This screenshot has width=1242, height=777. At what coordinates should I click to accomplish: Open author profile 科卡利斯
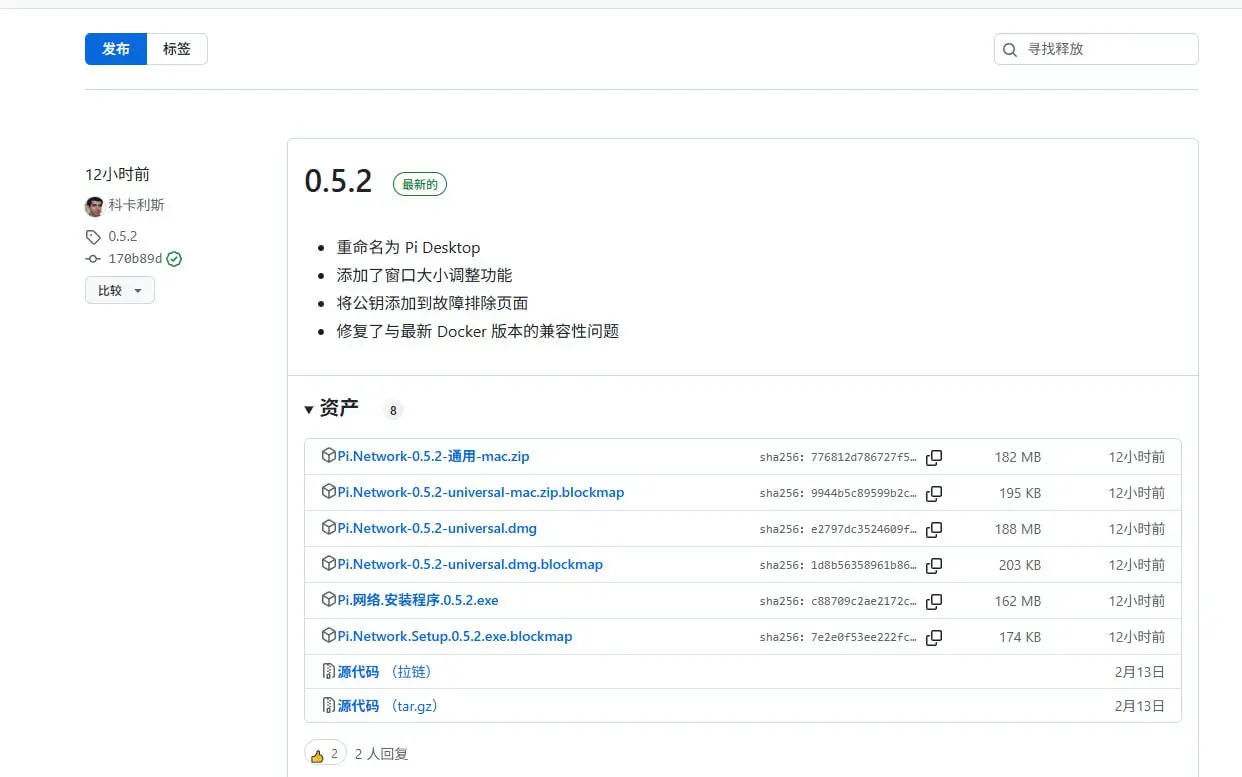[136, 205]
